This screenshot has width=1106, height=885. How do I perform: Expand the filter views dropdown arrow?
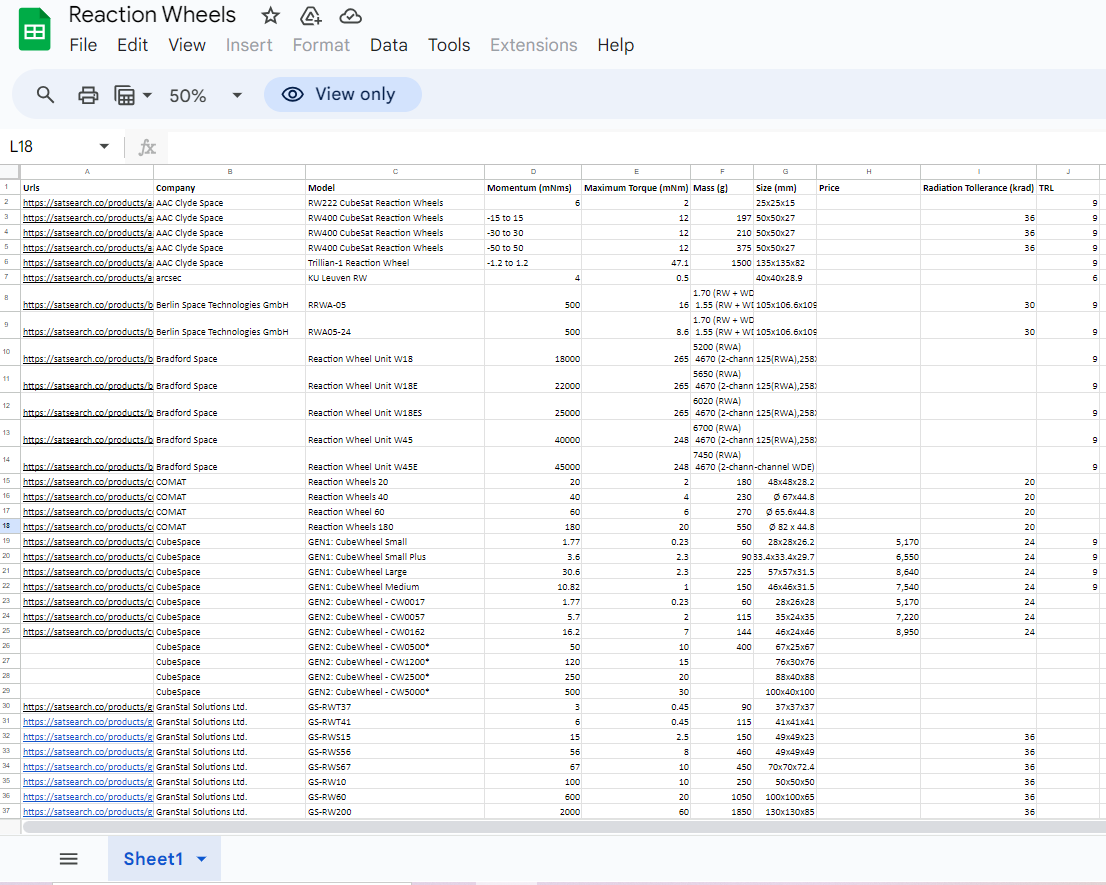click(147, 94)
